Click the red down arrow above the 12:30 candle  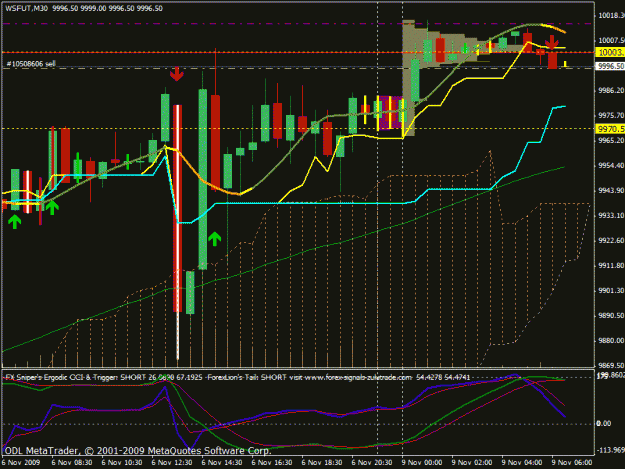[x=177, y=74]
